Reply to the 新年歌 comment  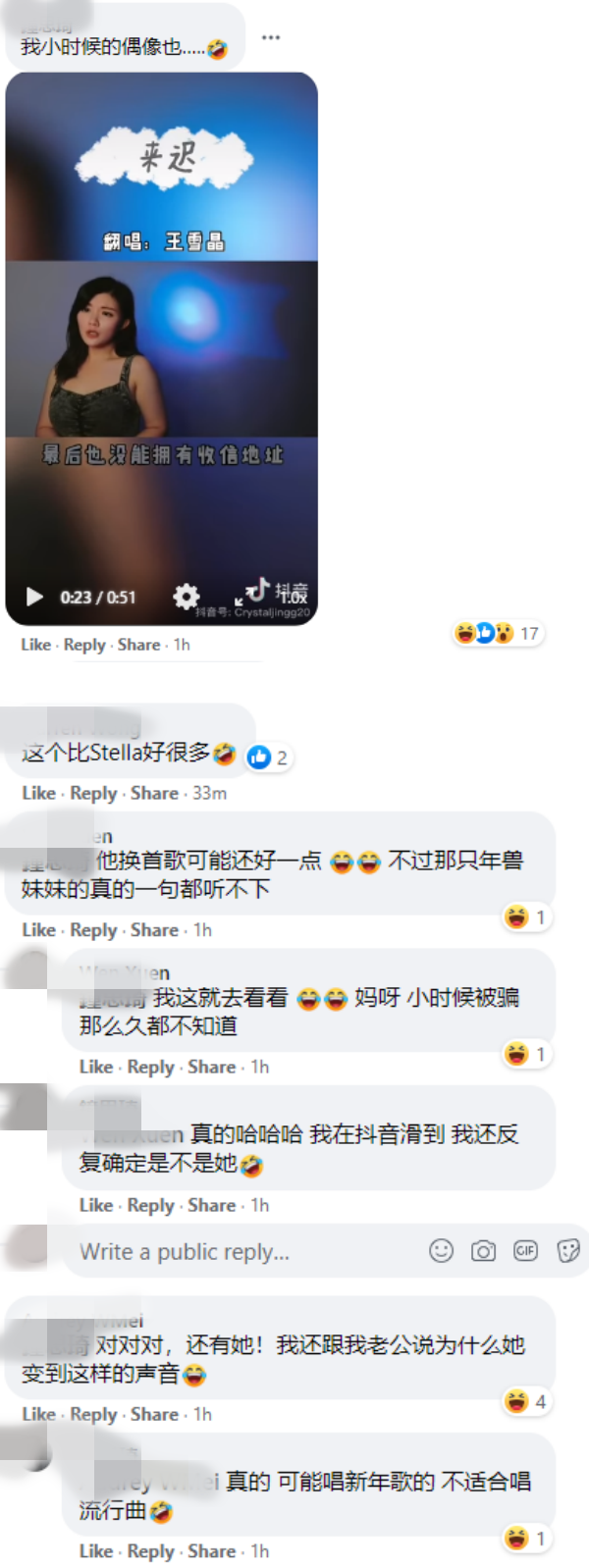pyautogui.click(x=150, y=1551)
